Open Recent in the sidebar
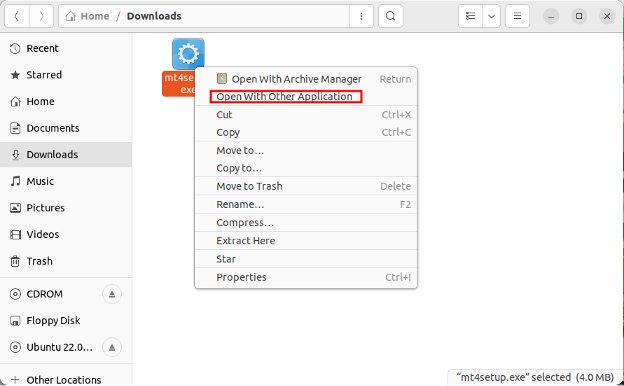This screenshot has width=624, height=386. click(66, 49)
